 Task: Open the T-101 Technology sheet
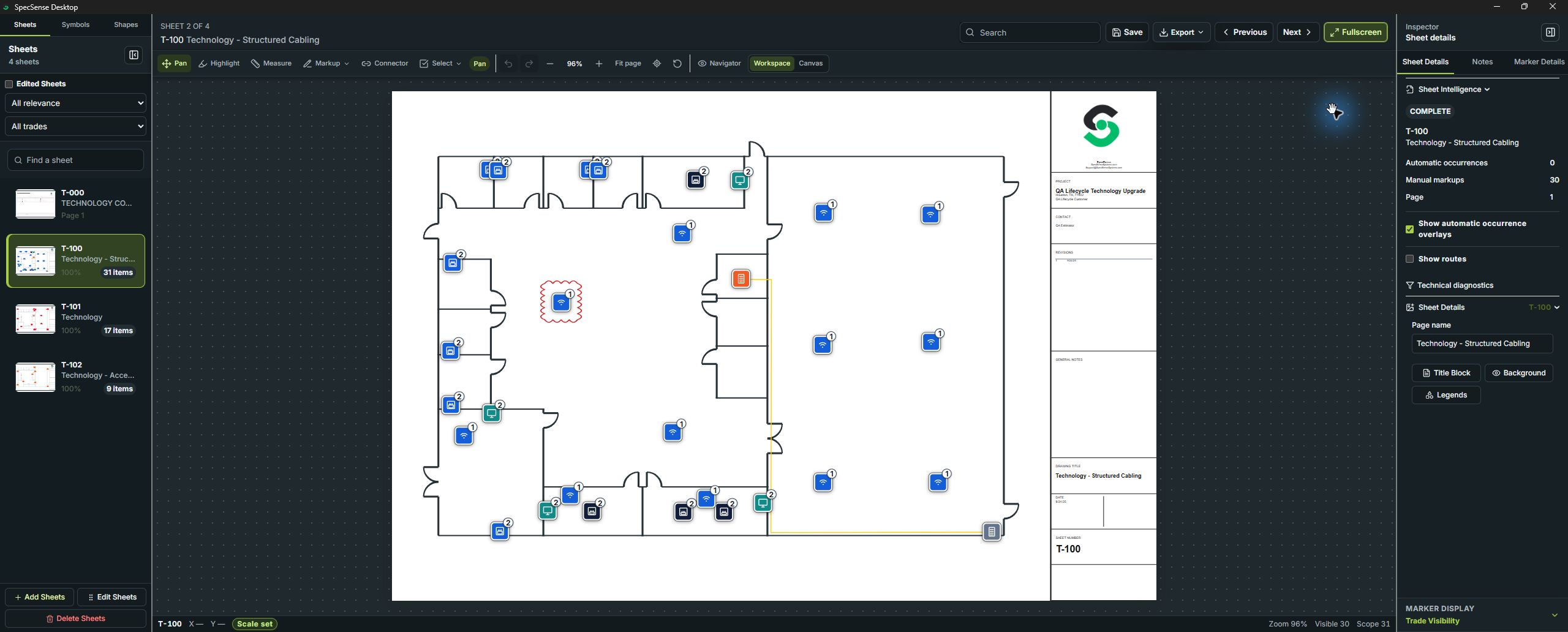pos(76,318)
